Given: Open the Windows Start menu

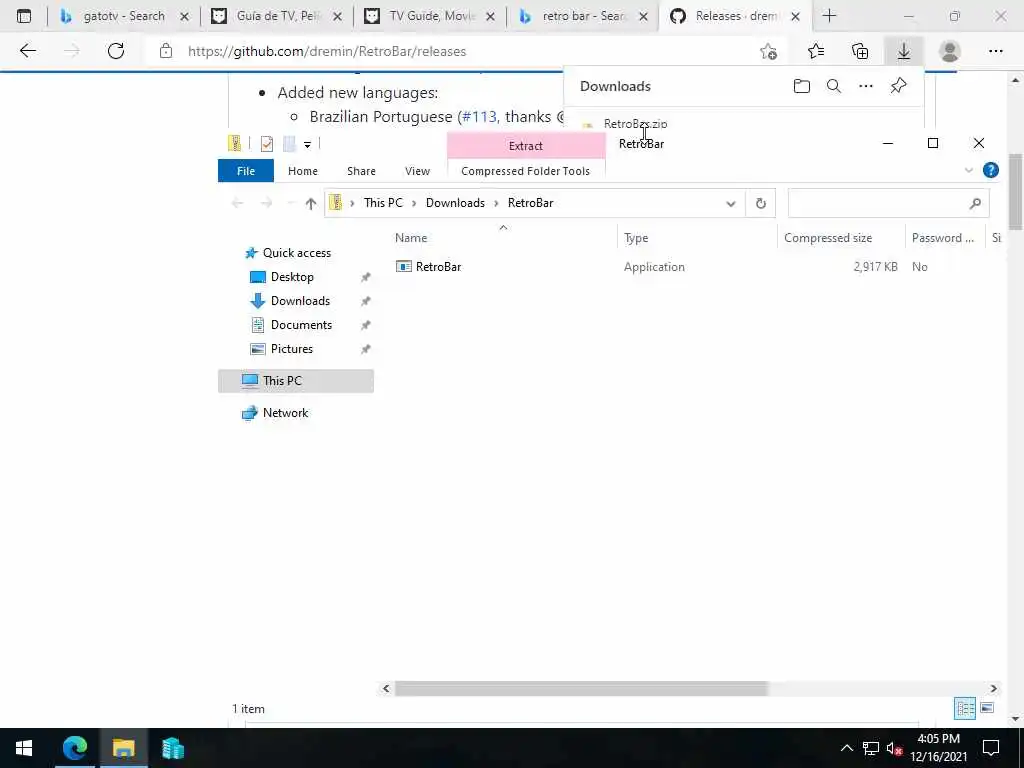Looking at the screenshot, I should [x=24, y=748].
